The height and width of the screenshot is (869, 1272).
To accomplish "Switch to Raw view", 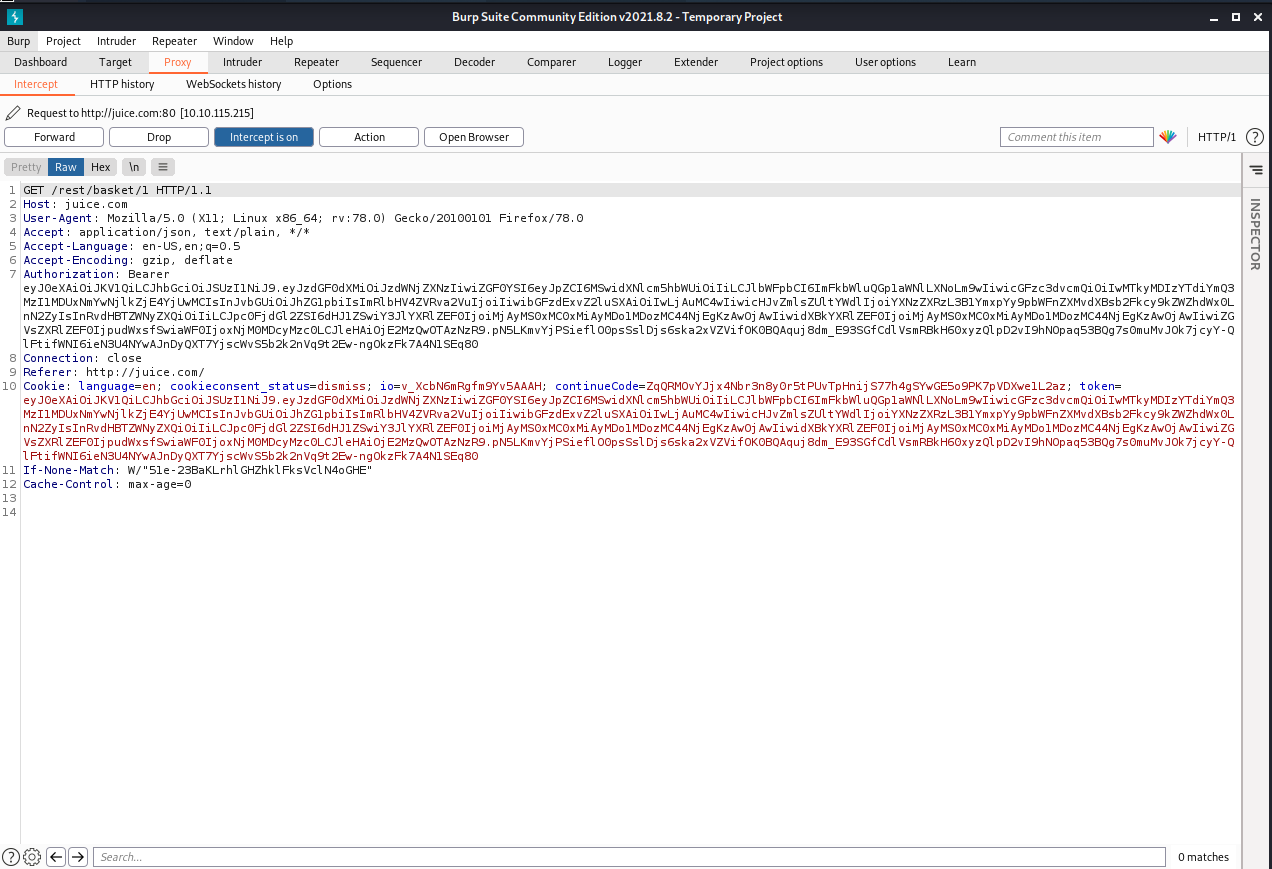I will [66, 167].
